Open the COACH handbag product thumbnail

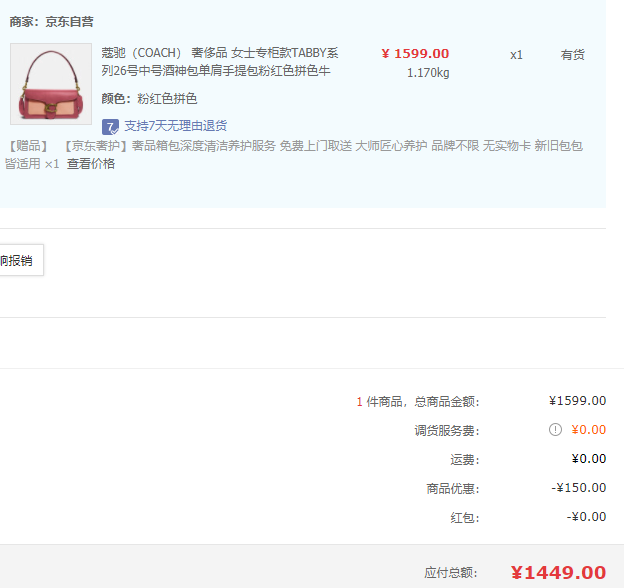51,84
